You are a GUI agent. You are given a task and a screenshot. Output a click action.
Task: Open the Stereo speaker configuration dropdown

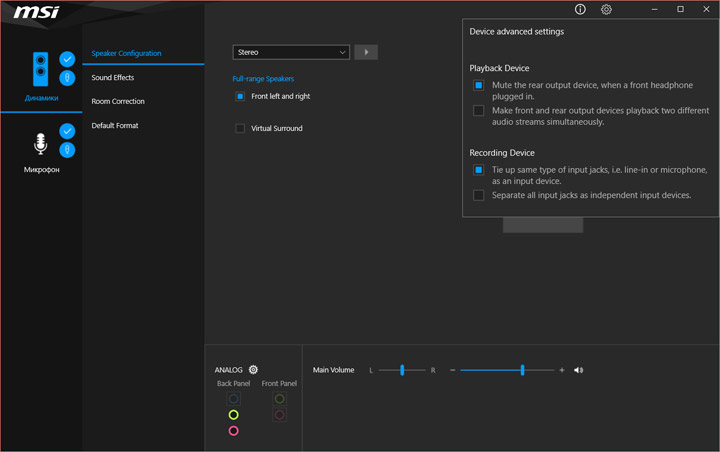(x=291, y=52)
